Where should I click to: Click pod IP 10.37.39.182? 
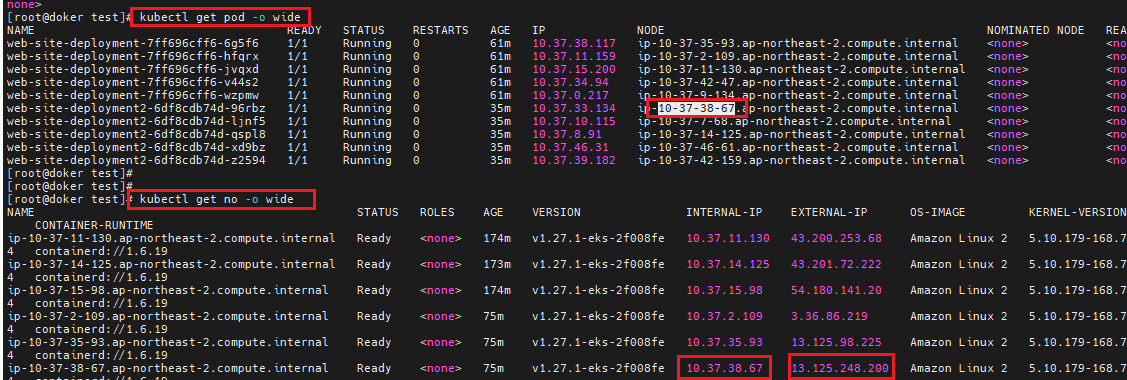point(574,159)
